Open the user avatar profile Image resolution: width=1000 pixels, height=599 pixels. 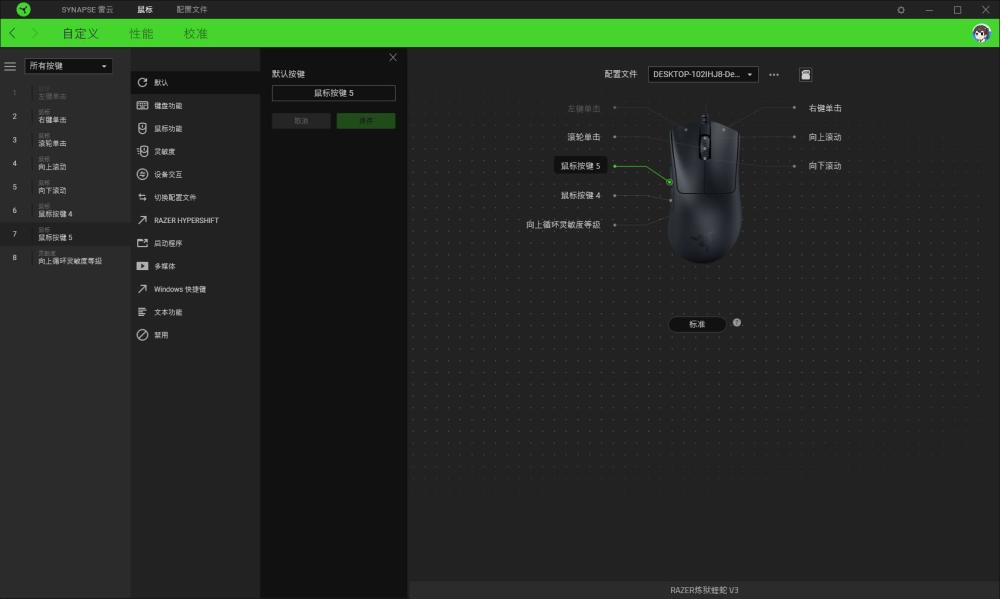(981, 33)
